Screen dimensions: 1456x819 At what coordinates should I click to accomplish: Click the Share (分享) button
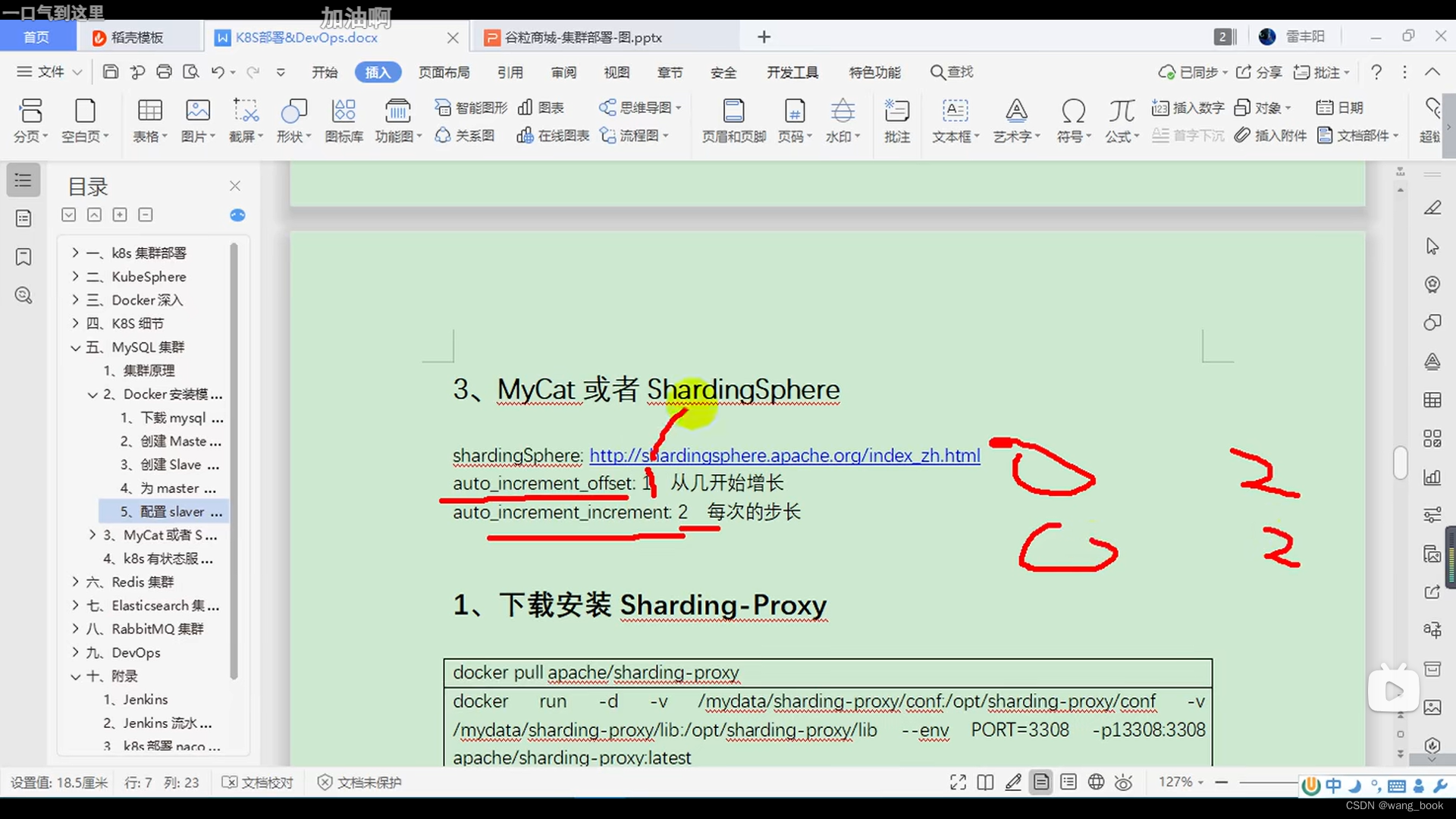click(x=1259, y=72)
